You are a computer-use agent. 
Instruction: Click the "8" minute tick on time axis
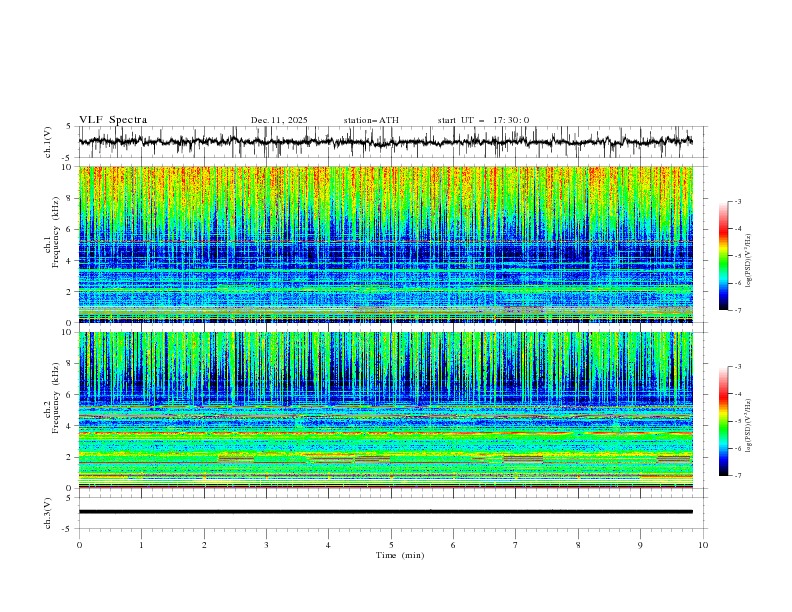coord(578,545)
